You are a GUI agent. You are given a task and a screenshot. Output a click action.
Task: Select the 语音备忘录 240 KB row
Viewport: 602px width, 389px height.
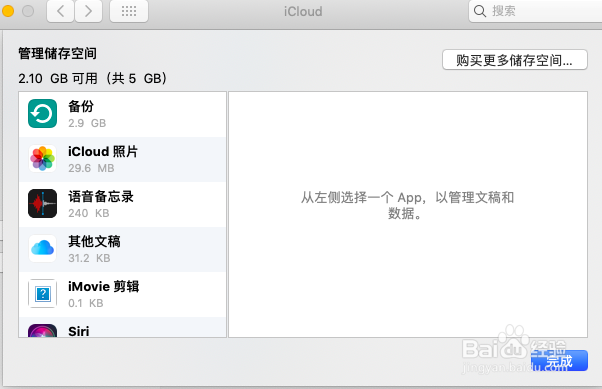[x=122, y=204]
